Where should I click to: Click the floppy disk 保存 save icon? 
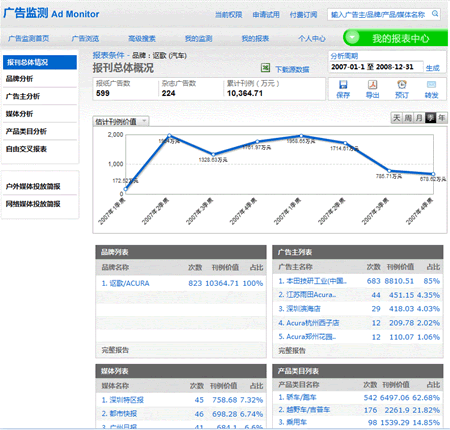point(343,85)
